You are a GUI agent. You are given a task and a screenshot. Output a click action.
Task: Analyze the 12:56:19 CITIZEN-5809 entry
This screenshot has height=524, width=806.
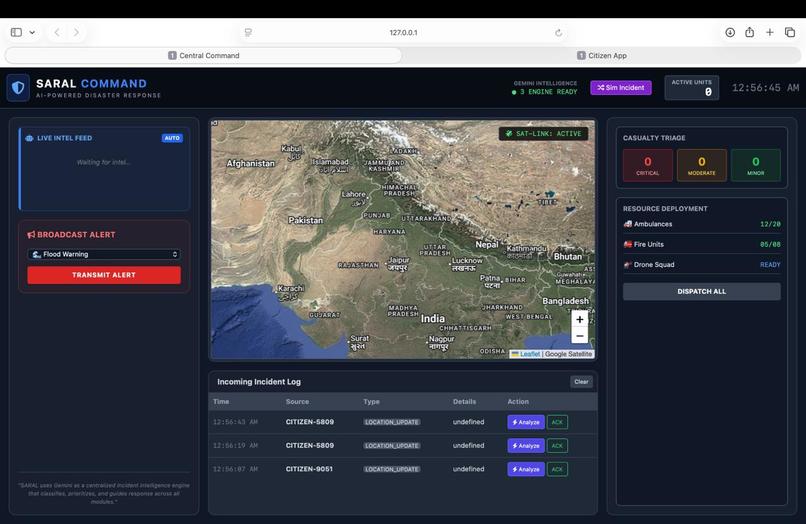[526, 446]
